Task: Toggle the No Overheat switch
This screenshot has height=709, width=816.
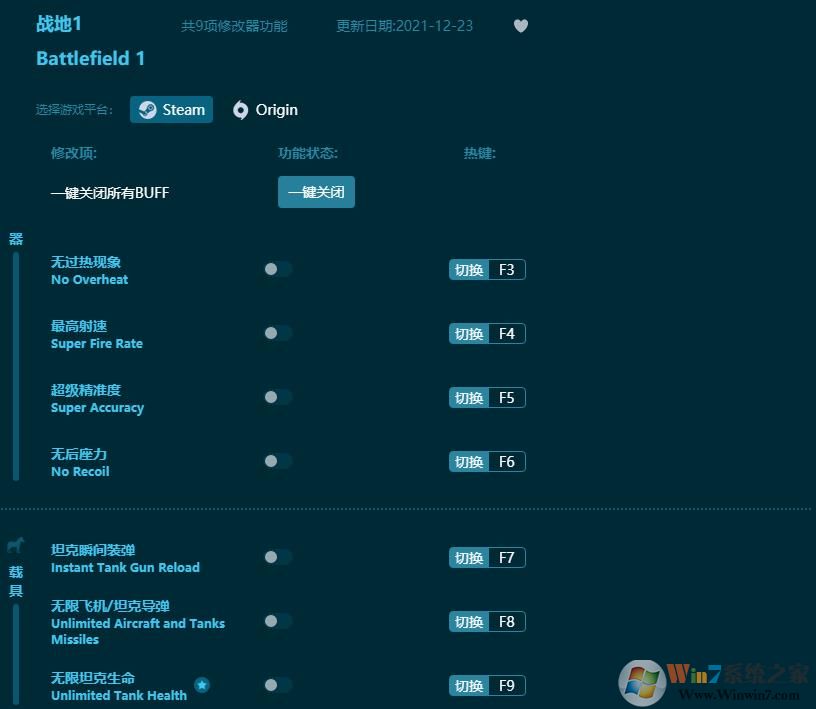Action: (278, 269)
